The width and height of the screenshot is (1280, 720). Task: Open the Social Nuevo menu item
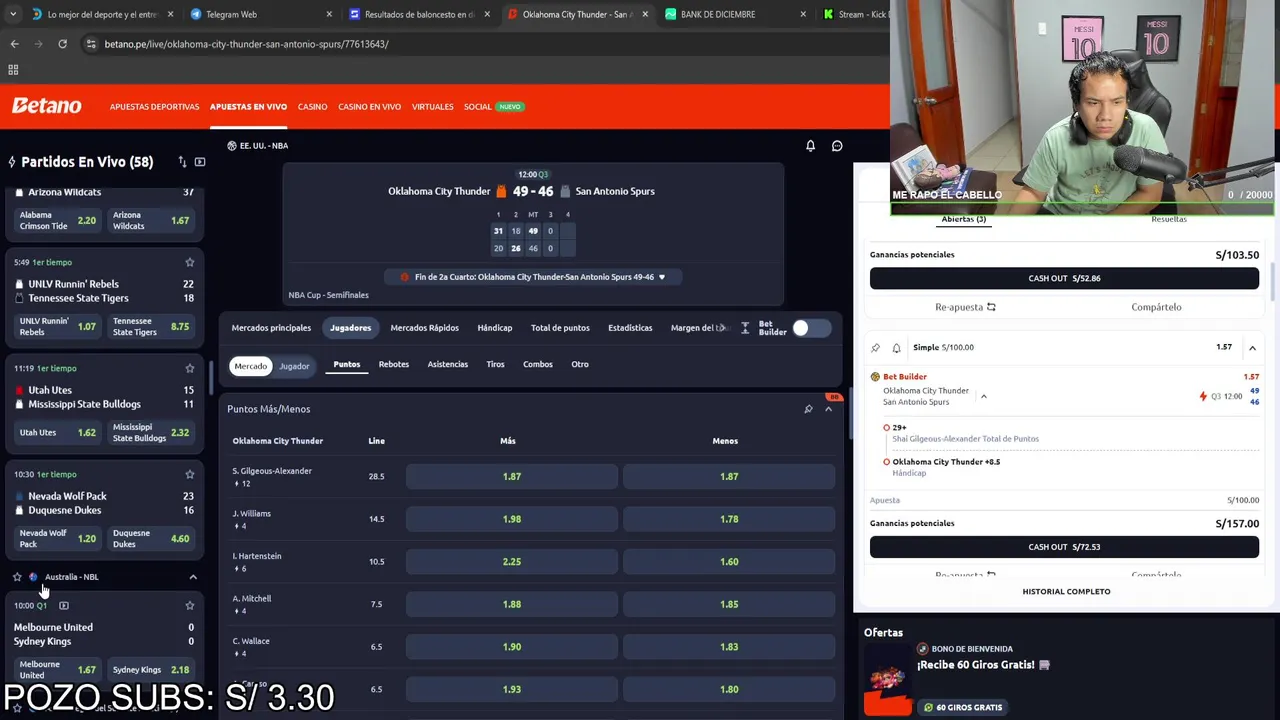493,106
